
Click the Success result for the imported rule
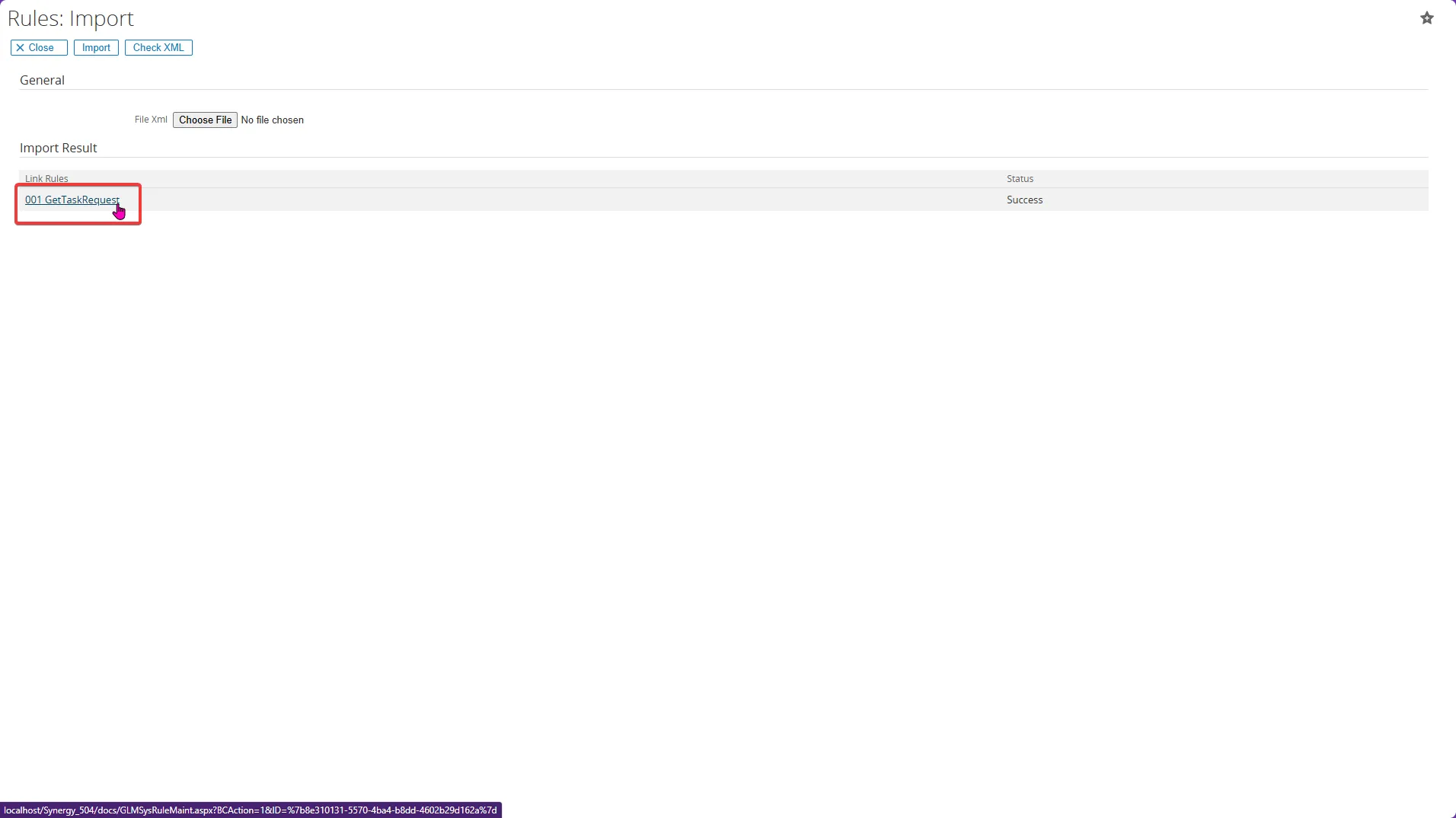point(1024,200)
